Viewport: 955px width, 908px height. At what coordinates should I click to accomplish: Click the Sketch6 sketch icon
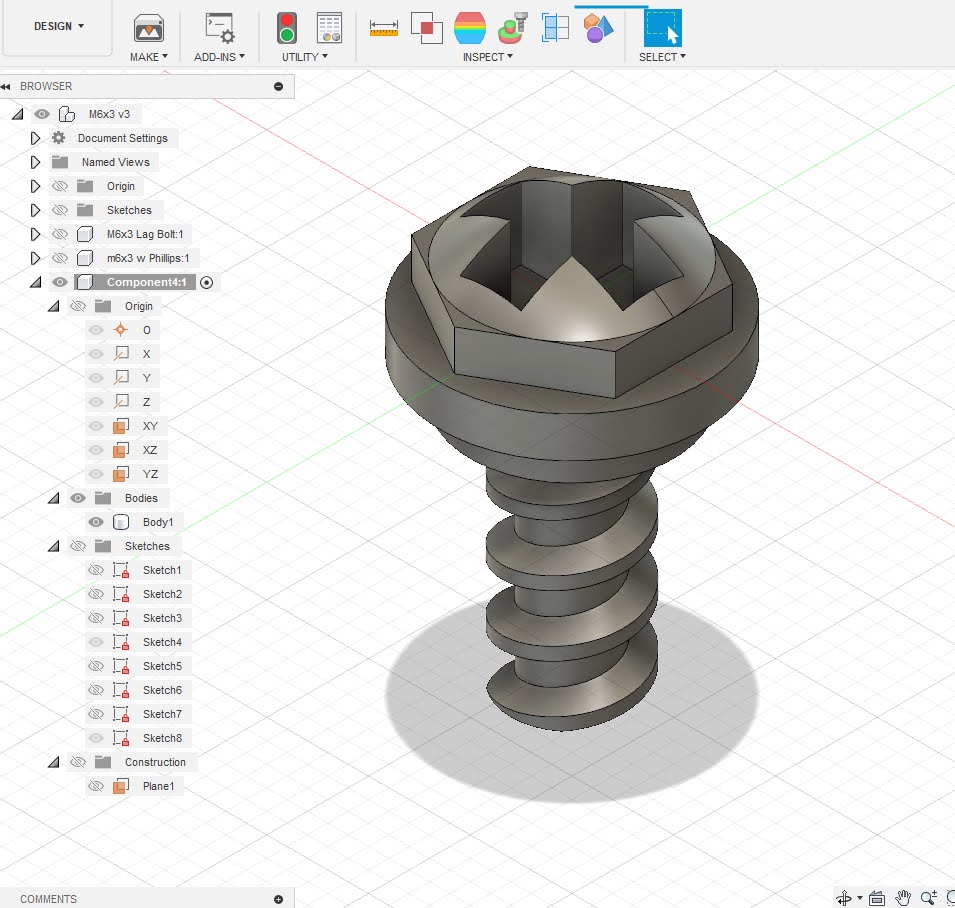(121, 690)
